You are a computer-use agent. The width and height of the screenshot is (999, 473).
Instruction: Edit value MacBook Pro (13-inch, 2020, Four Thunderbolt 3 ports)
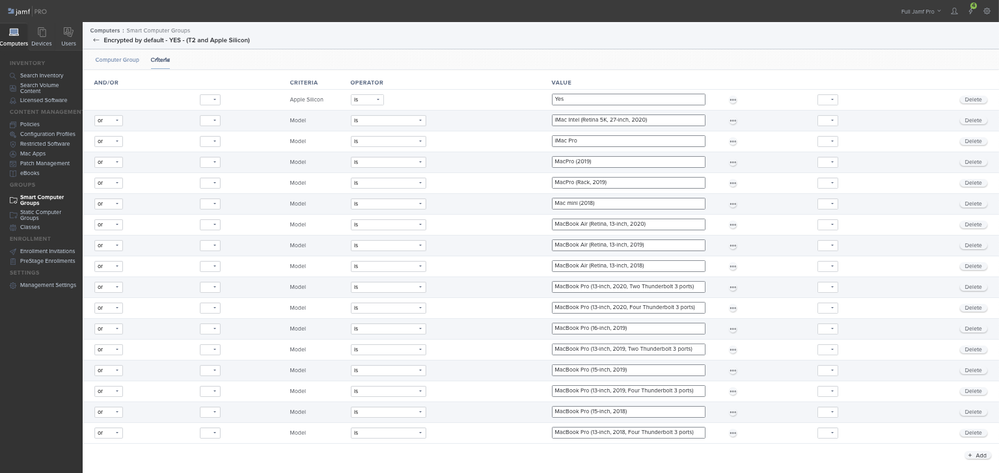[x=628, y=307]
